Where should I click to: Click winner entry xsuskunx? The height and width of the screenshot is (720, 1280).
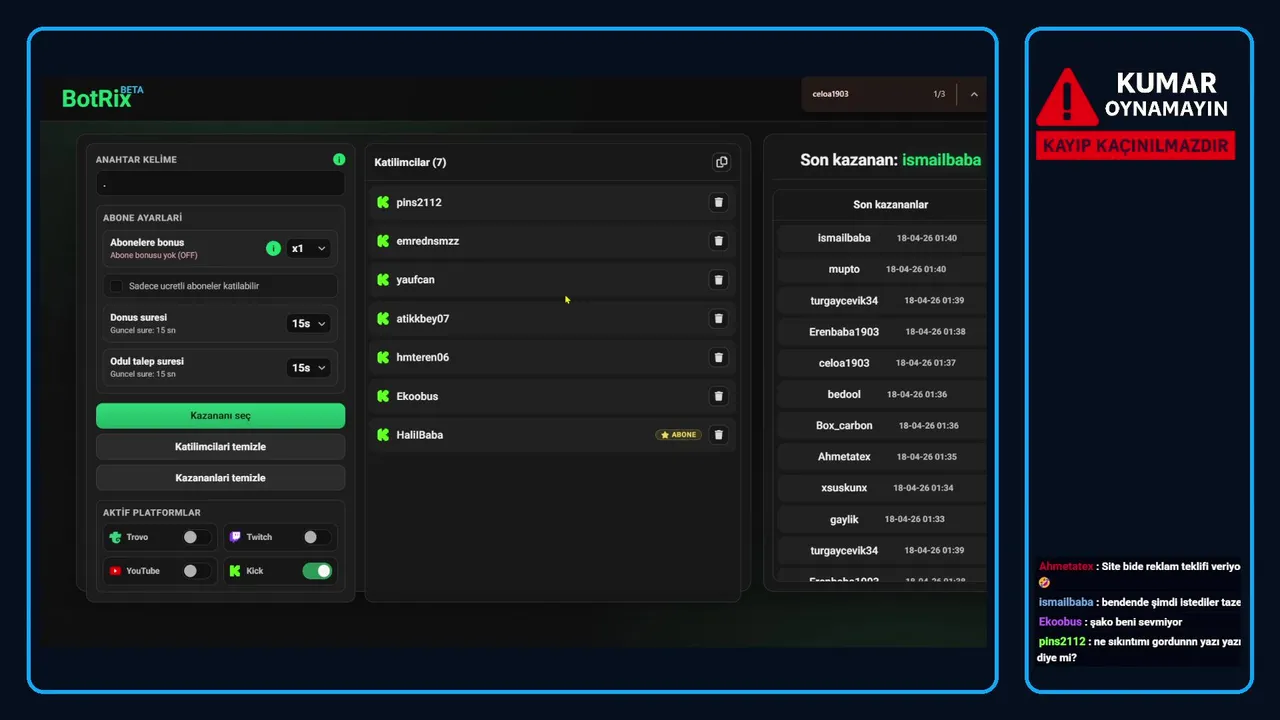(x=882, y=488)
